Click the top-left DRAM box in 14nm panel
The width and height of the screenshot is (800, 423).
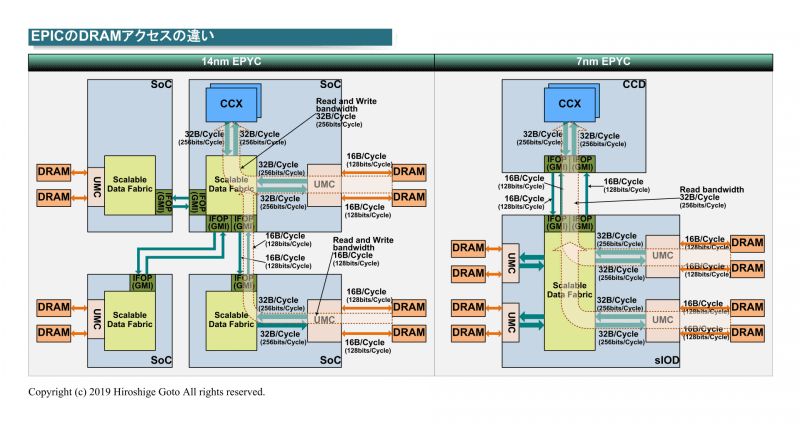(x=54, y=172)
